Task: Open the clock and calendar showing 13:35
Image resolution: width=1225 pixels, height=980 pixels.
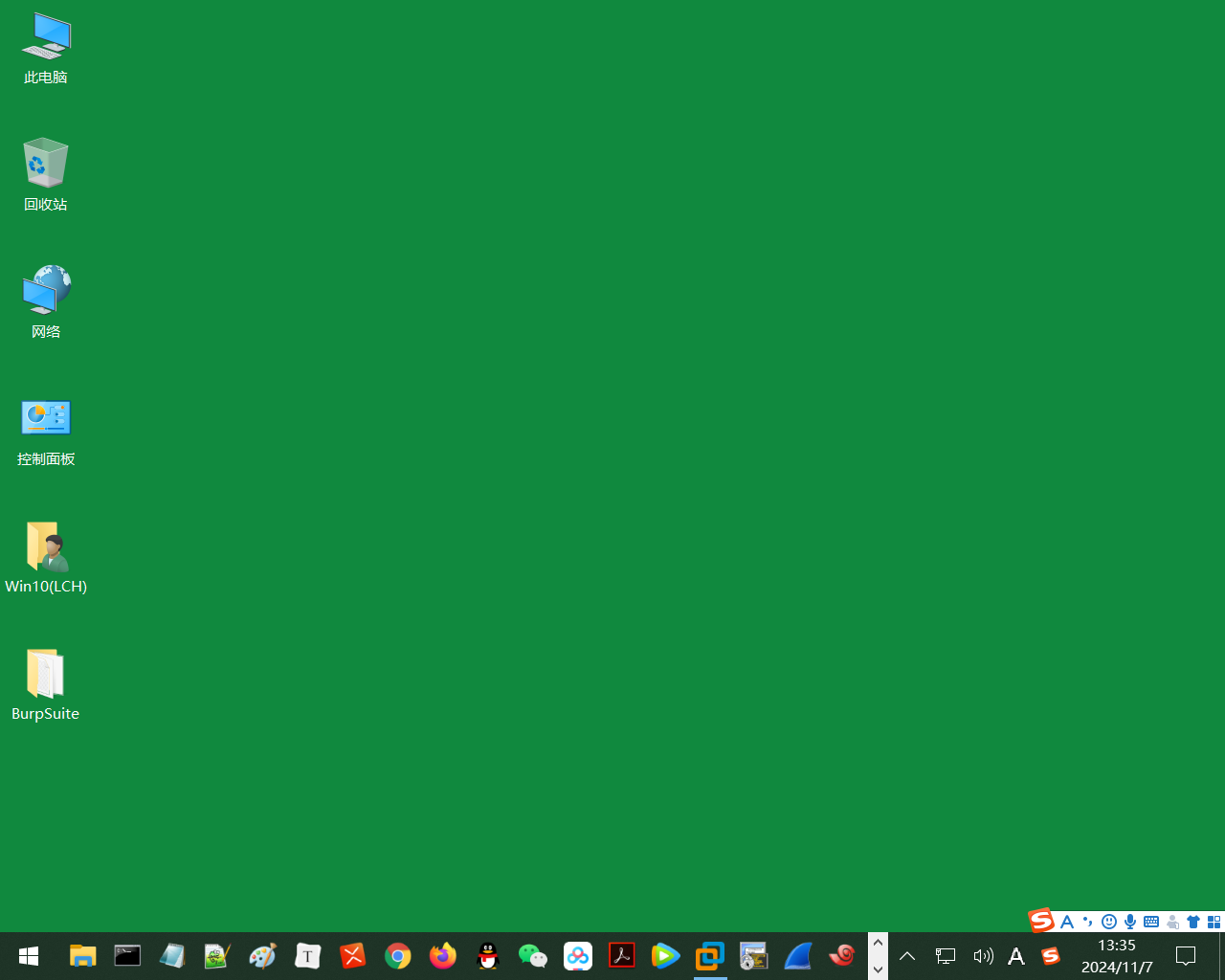Action: coord(1117,956)
